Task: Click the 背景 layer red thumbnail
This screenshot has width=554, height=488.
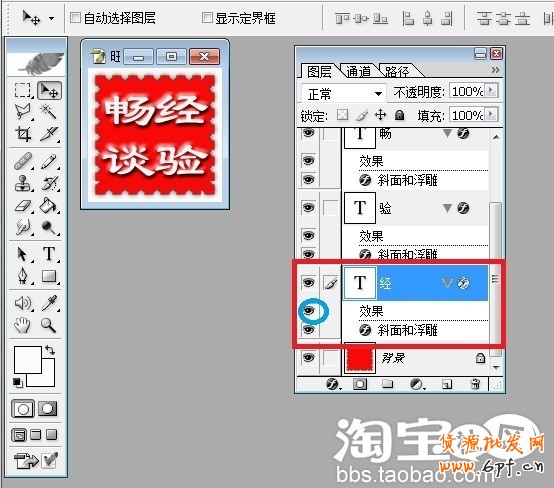Action: pos(360,358)
